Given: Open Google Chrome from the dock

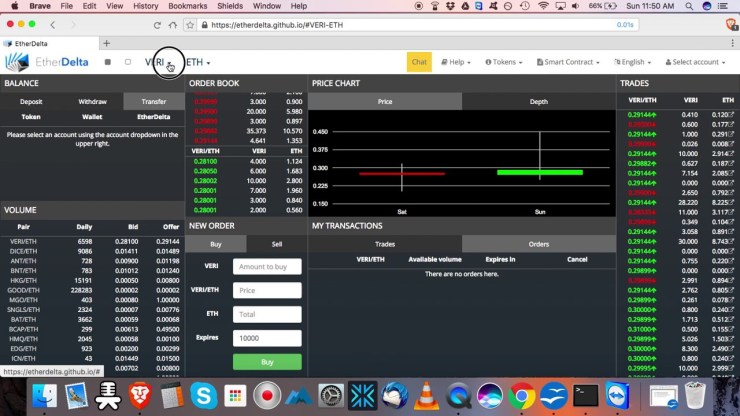Looking at the screenshot, I should [519, 396].
